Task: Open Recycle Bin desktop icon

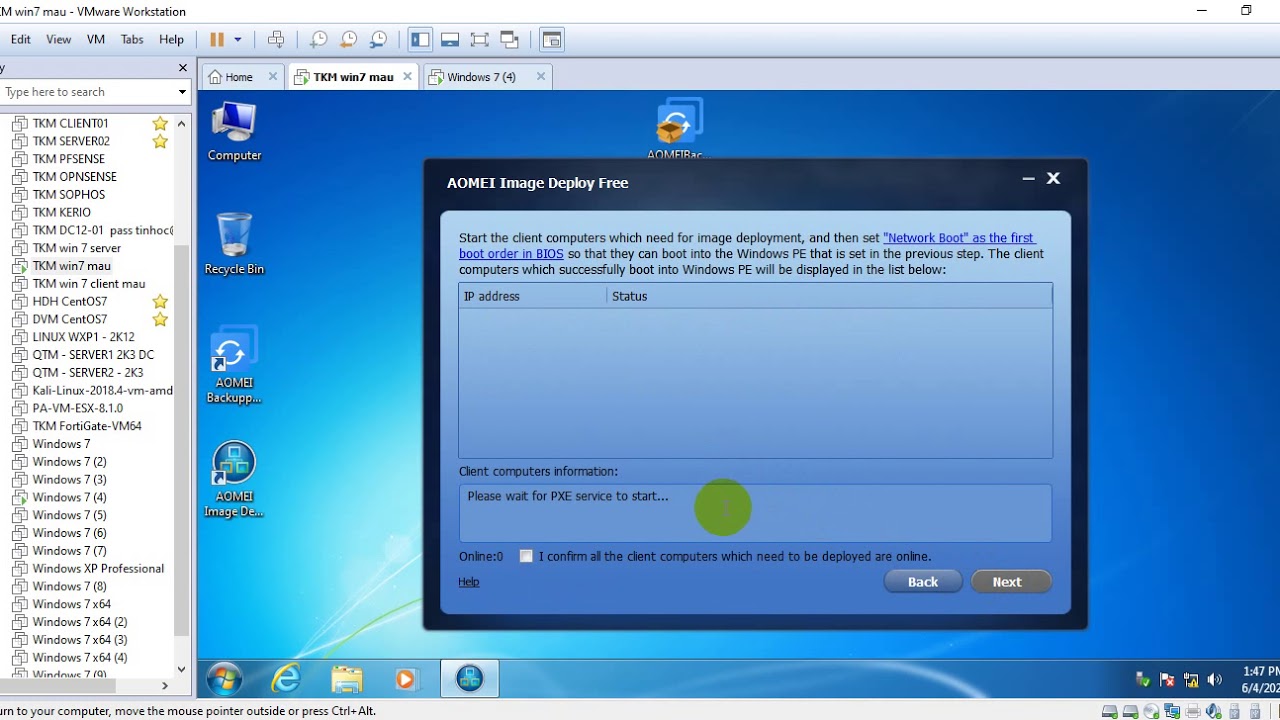Action: 234,244
